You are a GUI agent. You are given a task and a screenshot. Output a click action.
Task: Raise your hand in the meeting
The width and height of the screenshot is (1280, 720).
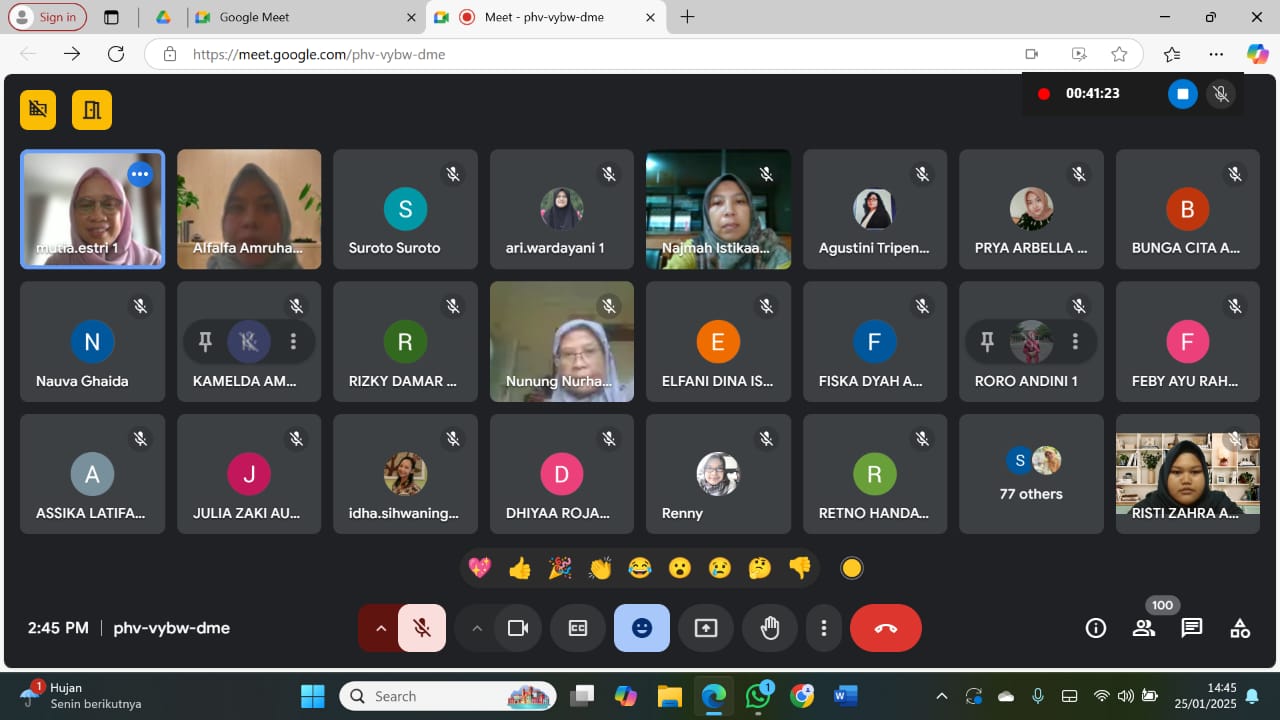[x=769, y=628]
